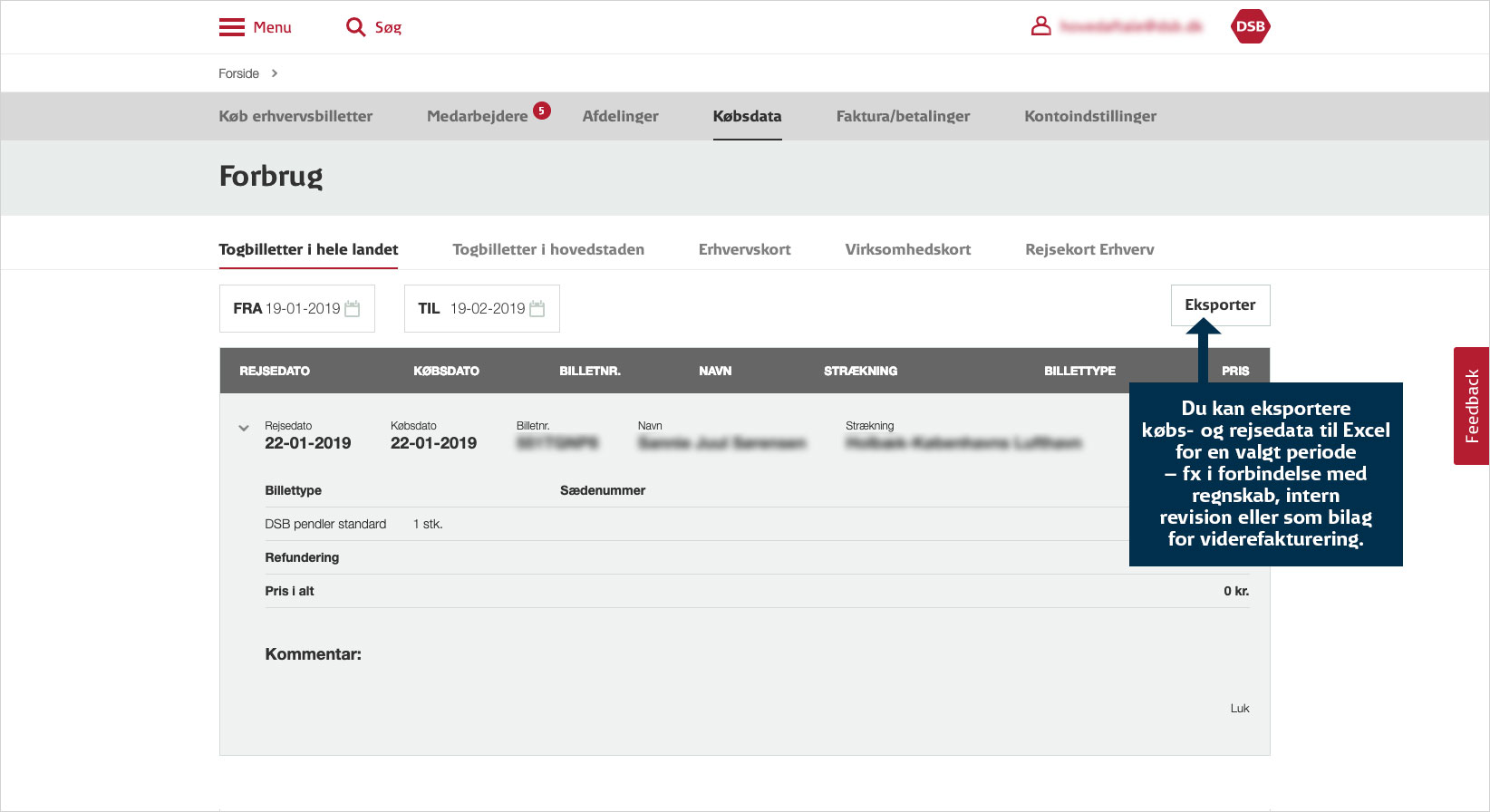1490x812 pixels.
Task: Click the Luk link to close details
Action: pos(1239,709)
